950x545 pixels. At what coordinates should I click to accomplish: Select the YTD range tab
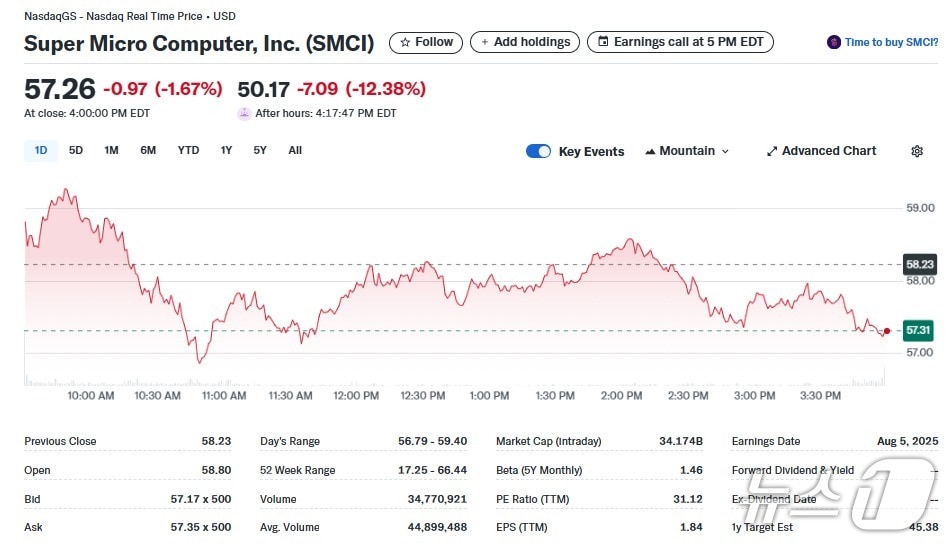tap(188, 150)
